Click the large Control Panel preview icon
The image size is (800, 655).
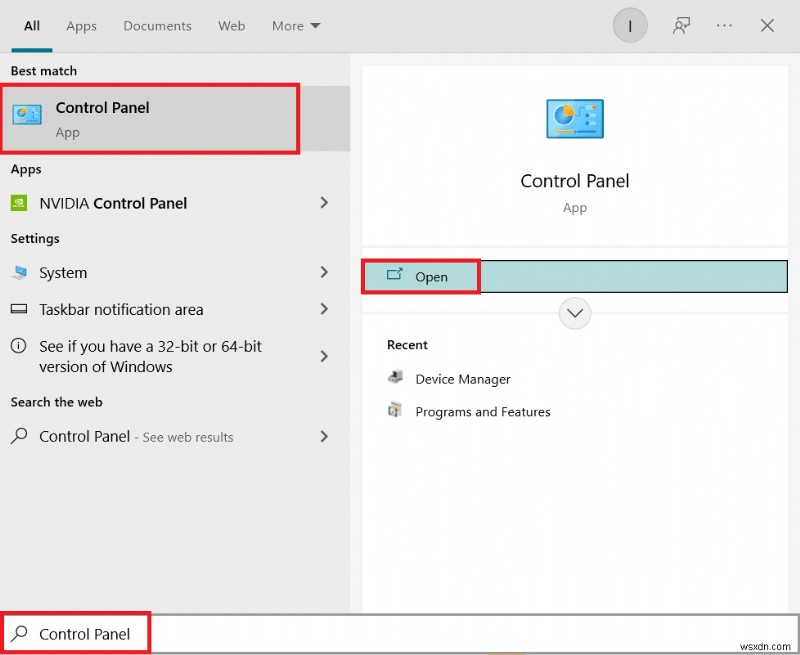[x=574, y=118]
